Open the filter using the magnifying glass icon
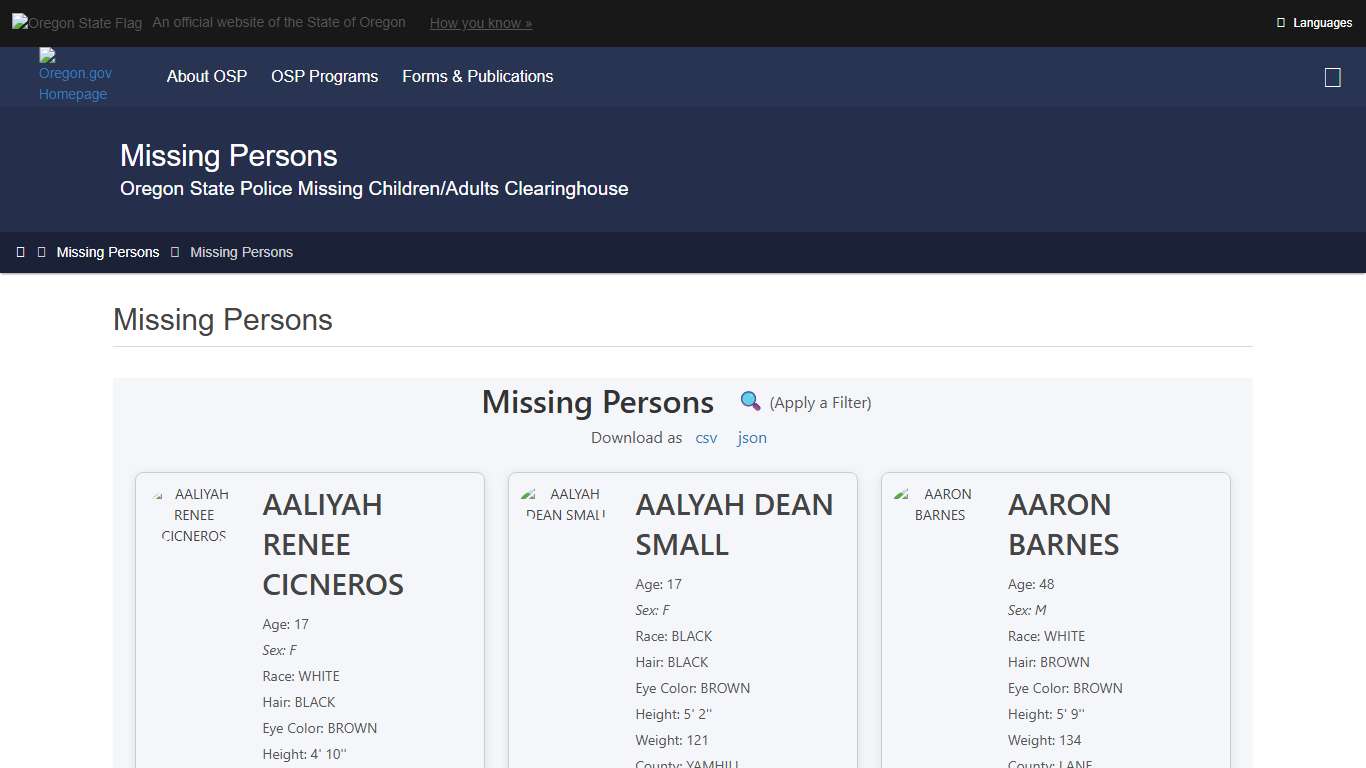Viewport: 1366px width, 768px height. (x=750, y=401)
